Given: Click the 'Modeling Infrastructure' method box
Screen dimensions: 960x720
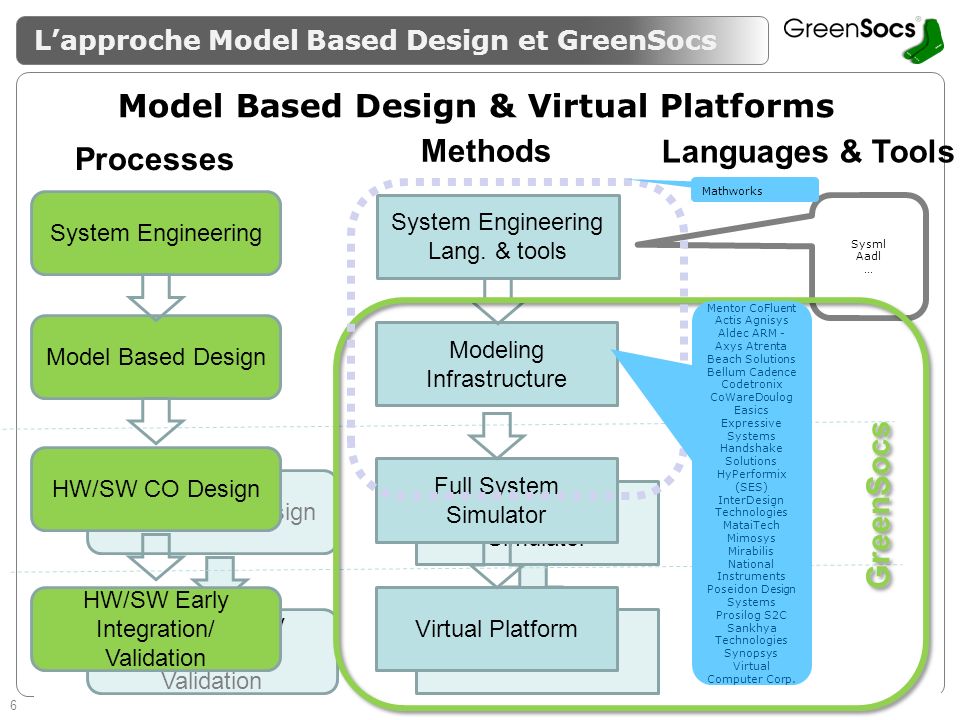Looking at the screenshot, I should point(497,364).
